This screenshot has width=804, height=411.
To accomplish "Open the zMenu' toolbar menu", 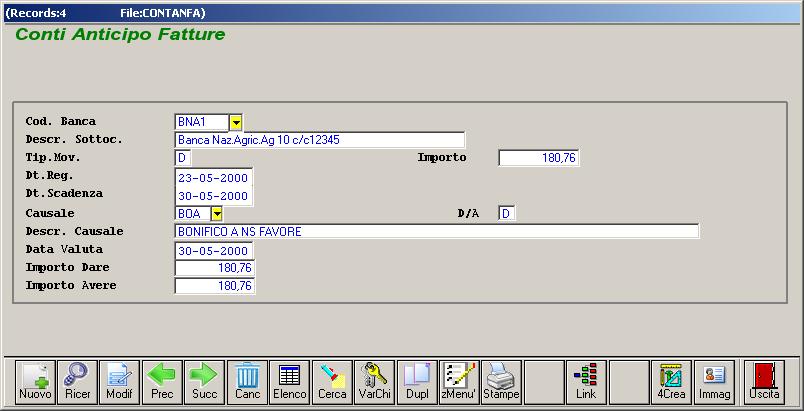I will click(459, 381).
